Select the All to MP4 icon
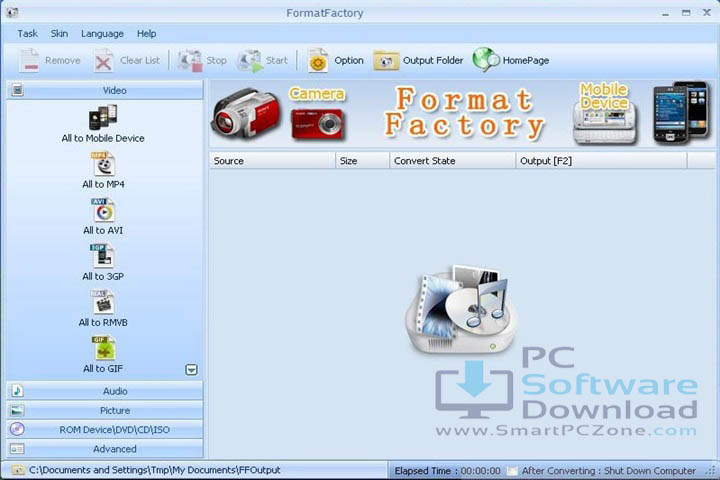The image size is (720, 480). click(x=103, y=164)
